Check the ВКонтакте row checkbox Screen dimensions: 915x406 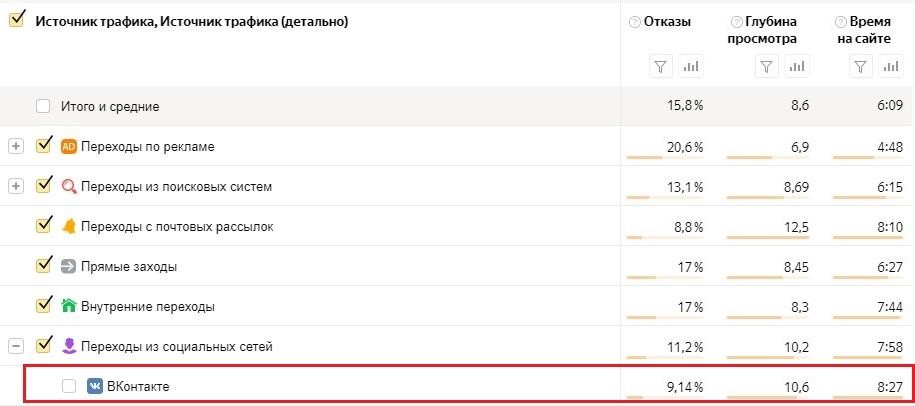point(69,386)
